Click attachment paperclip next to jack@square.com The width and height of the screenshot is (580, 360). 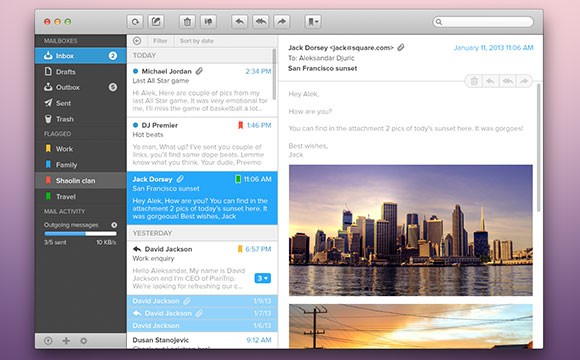[401, 47]
